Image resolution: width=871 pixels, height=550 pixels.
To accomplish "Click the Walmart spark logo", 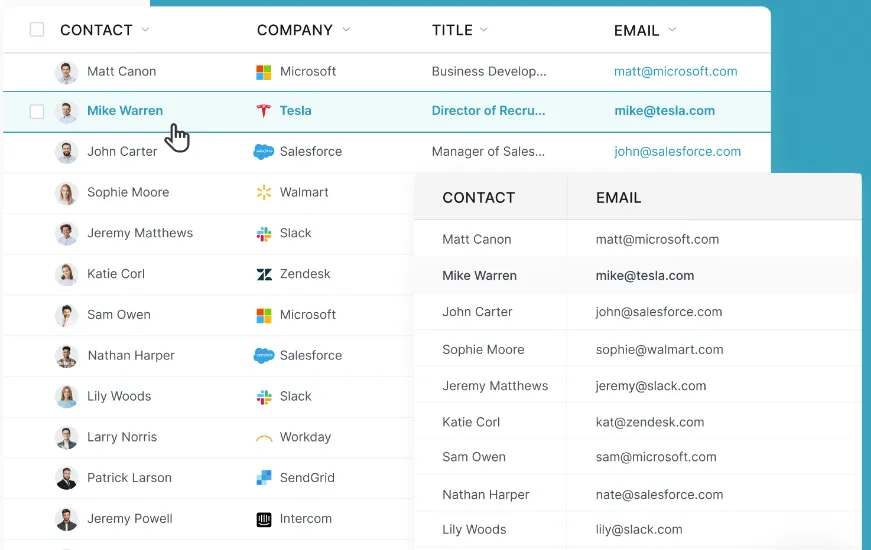I will (264, 192).
